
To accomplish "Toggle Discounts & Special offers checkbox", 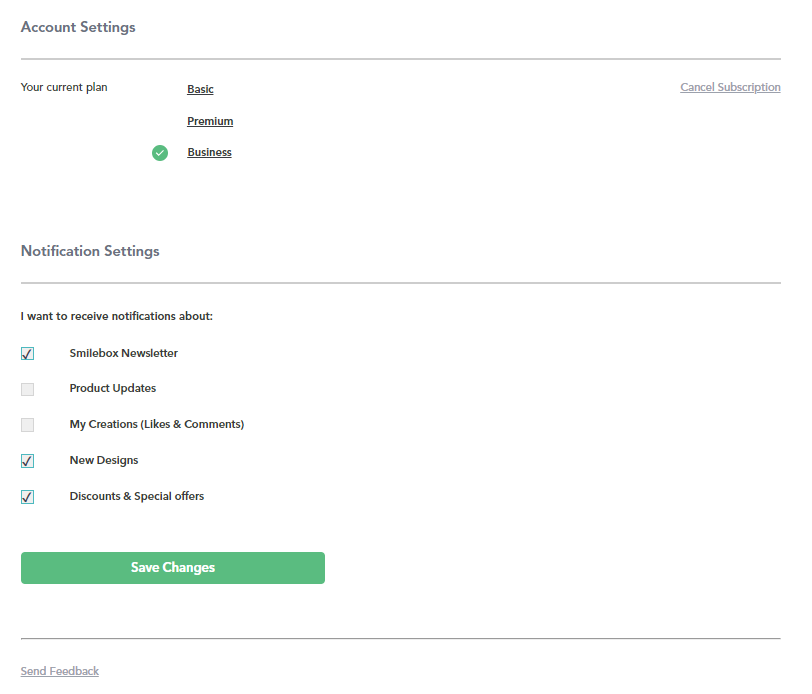I will (x=27, y=497).
